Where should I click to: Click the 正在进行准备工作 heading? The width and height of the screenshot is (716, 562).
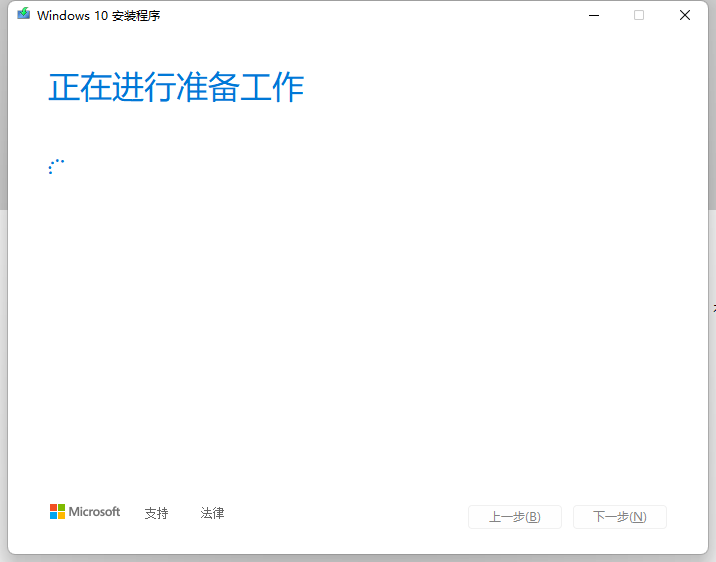click(176, 87)
